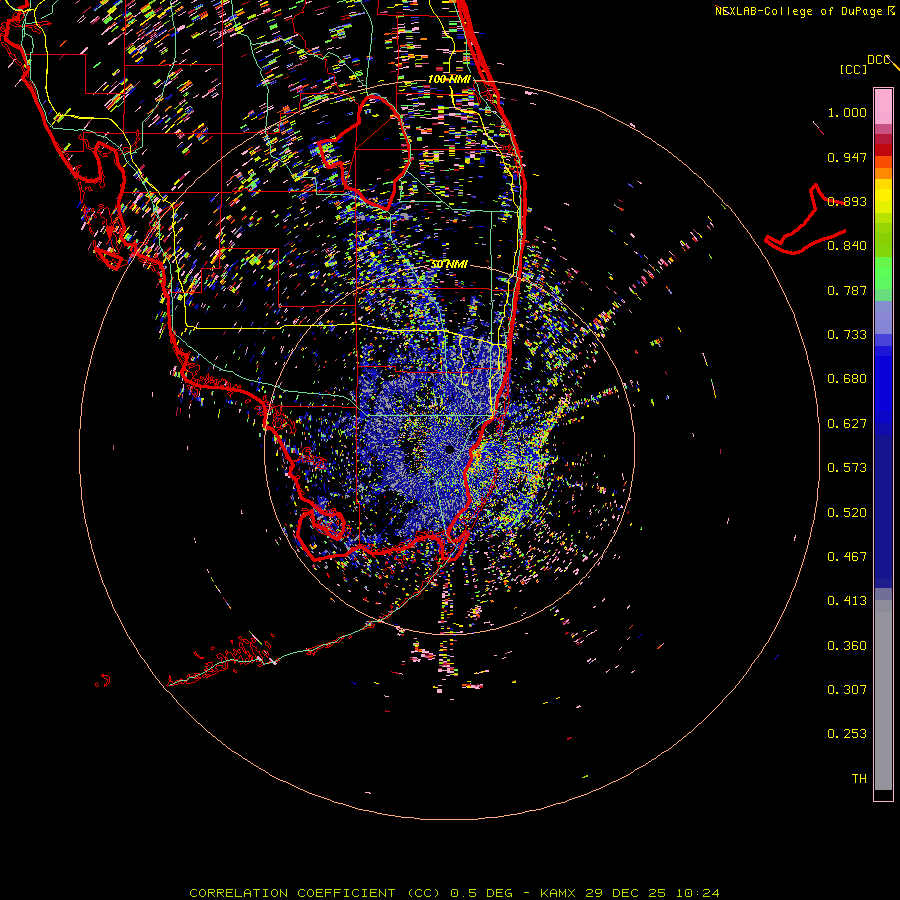
Task: Pick the gray segment of the color bar
Action: point(883,695)
